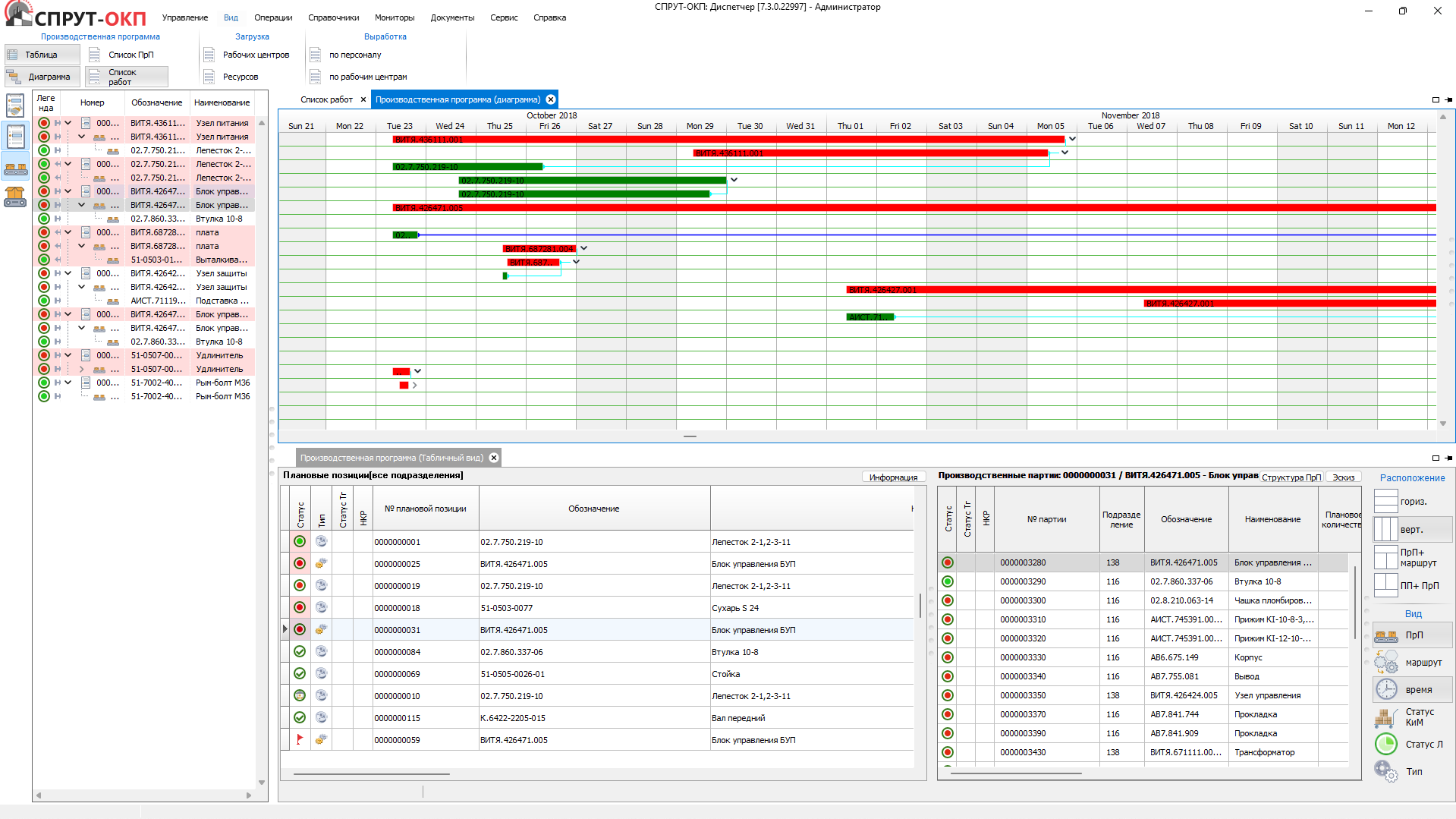Toggle the ПрП+ маршрут layout option
This screenshot has height=819, width=1456.
[x=1386, y=558]
